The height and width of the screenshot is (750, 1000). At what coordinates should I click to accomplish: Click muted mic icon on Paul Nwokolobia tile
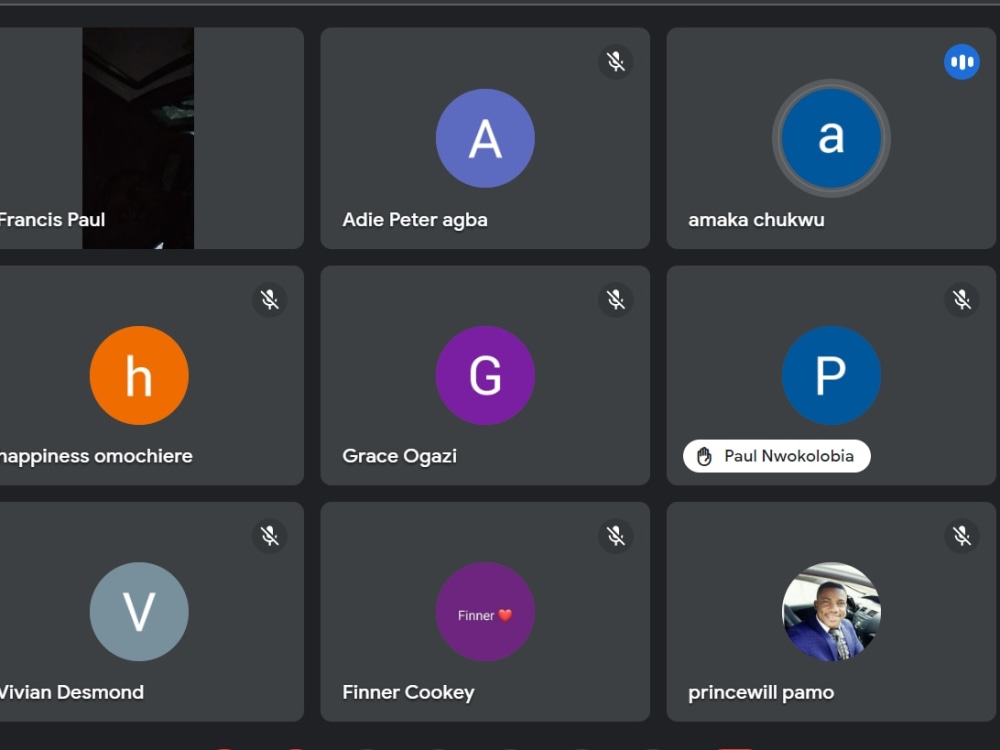[962, 300]
